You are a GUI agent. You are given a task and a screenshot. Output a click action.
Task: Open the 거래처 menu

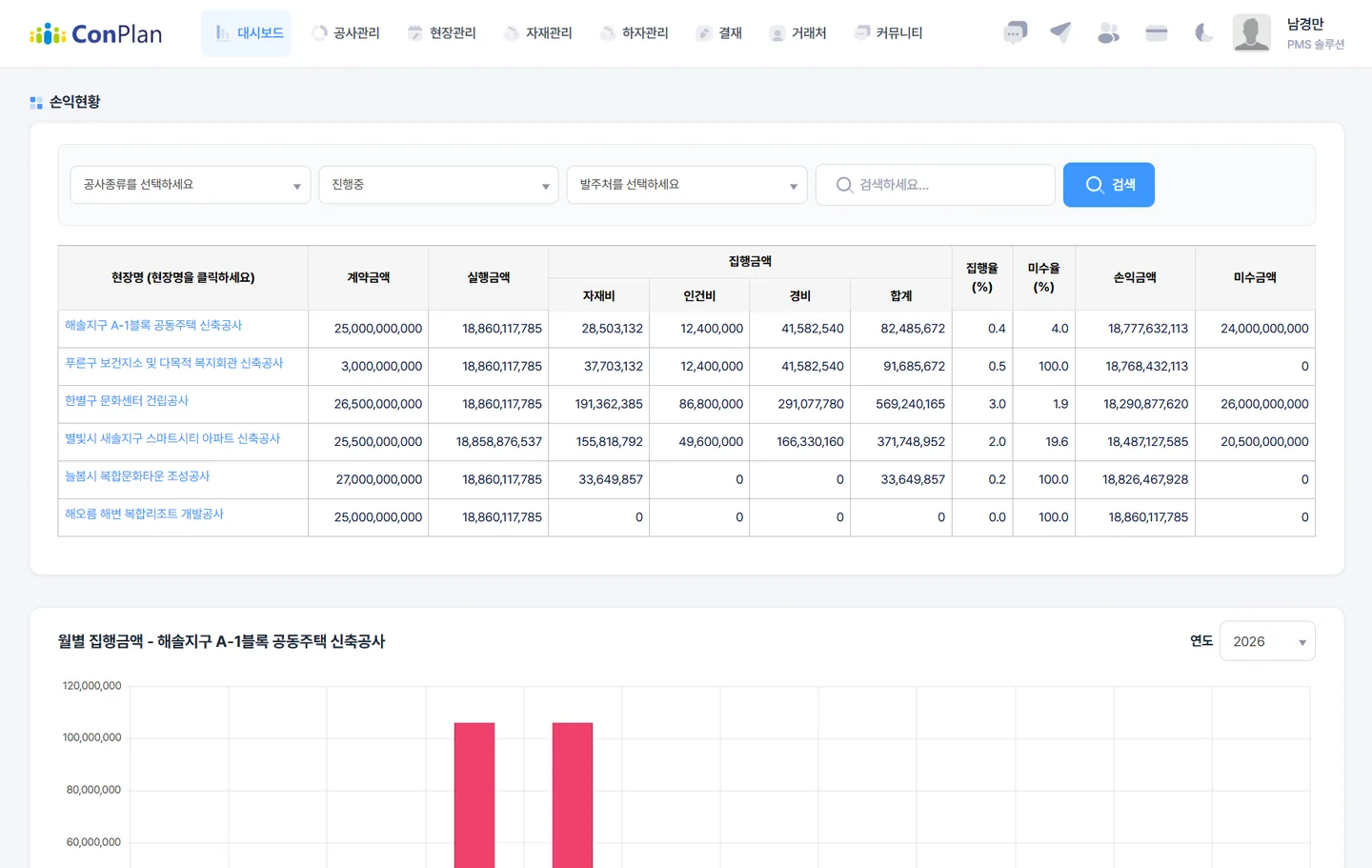point(797,33)
